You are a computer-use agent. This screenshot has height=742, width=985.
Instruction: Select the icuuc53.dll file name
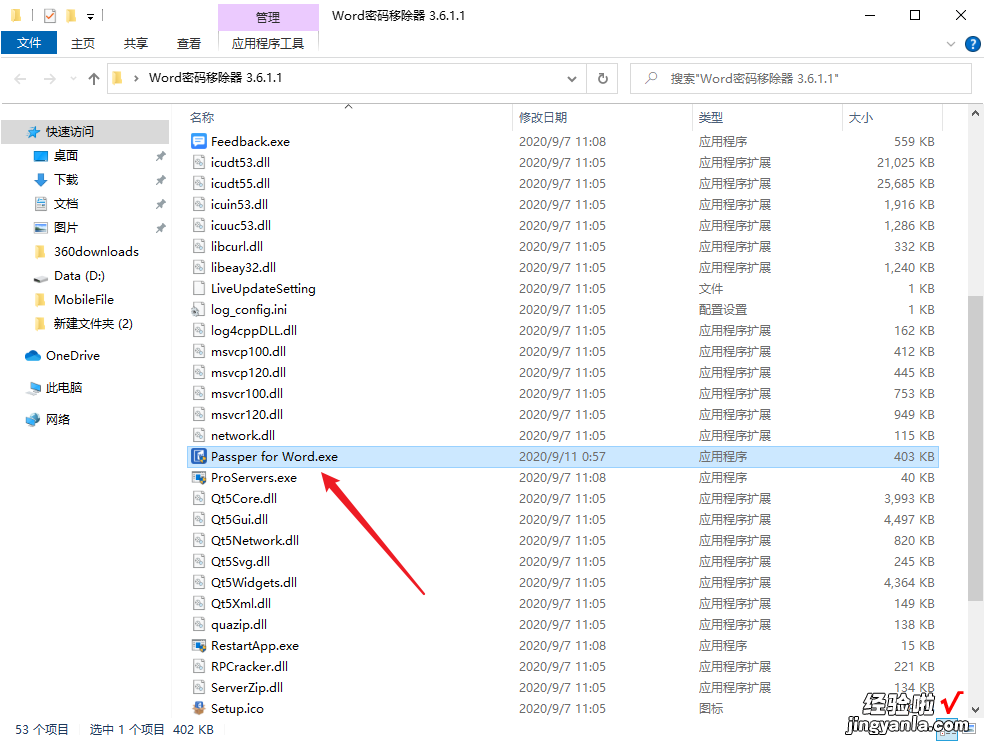pyautogui.click(x=241, y=226)
